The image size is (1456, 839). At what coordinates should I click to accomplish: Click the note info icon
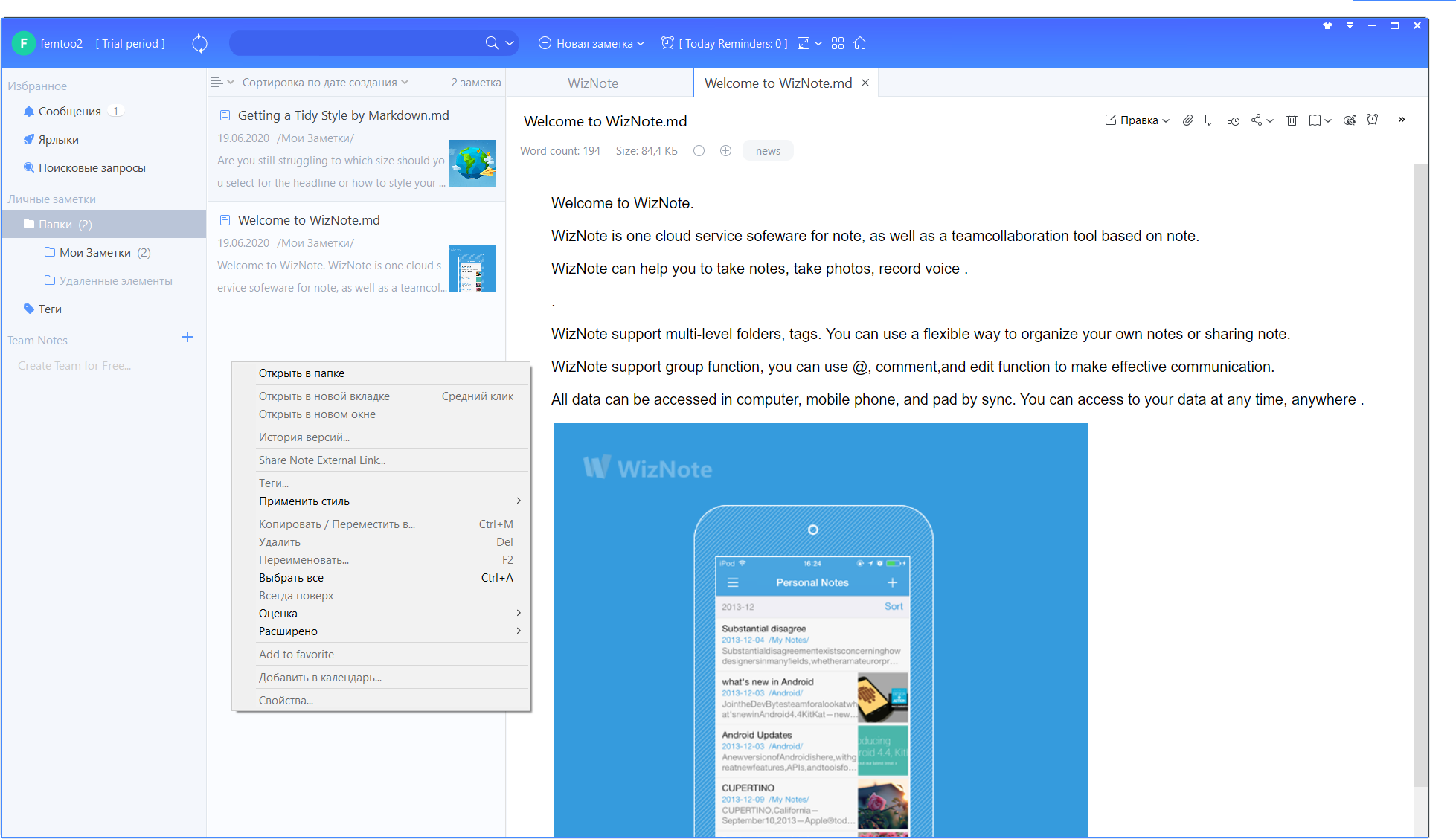(x=699, y=150)
